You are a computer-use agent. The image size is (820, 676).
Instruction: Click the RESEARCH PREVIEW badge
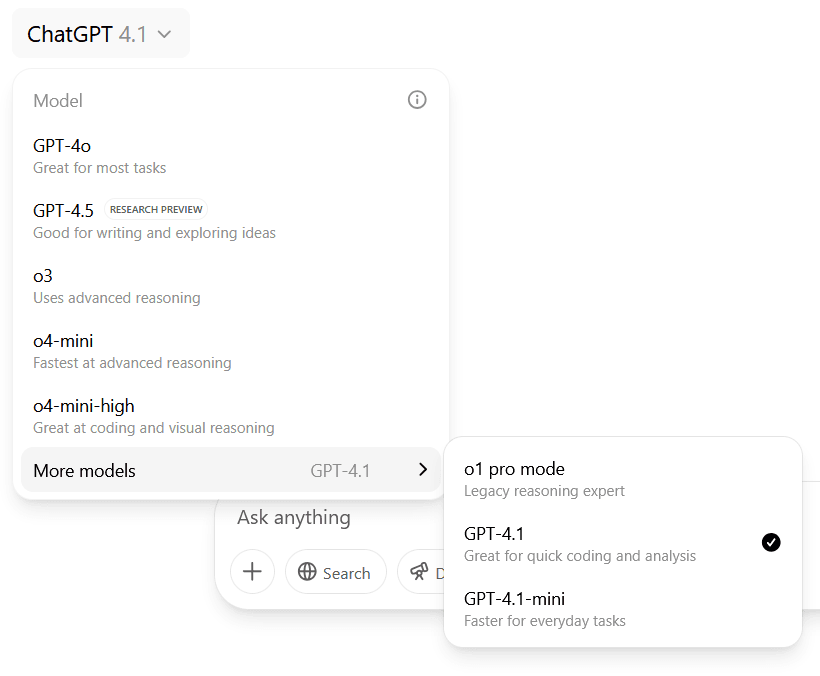[156, 209]
